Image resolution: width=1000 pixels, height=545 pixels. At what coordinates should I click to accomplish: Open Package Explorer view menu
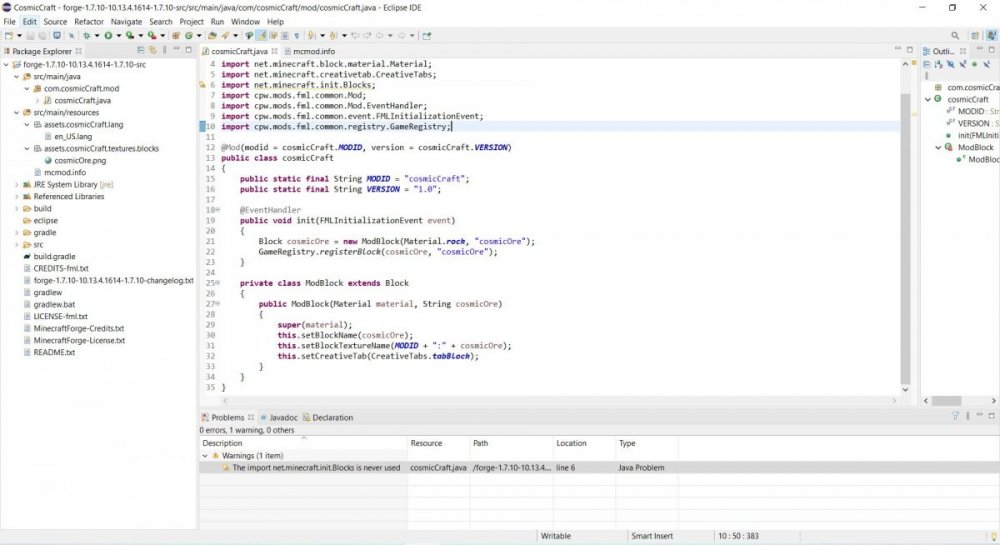(164, 50)
